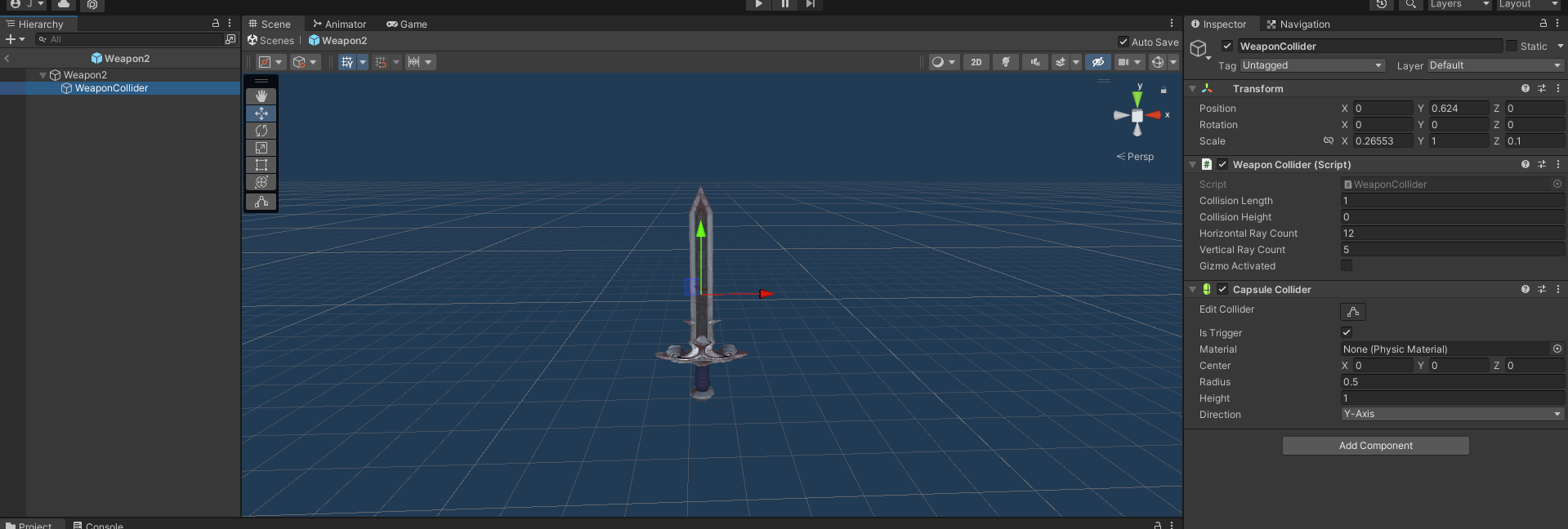1568x529 pixels.
Task: Open Gizmos dropdown arrow
Action: [x=1173, y=62]
